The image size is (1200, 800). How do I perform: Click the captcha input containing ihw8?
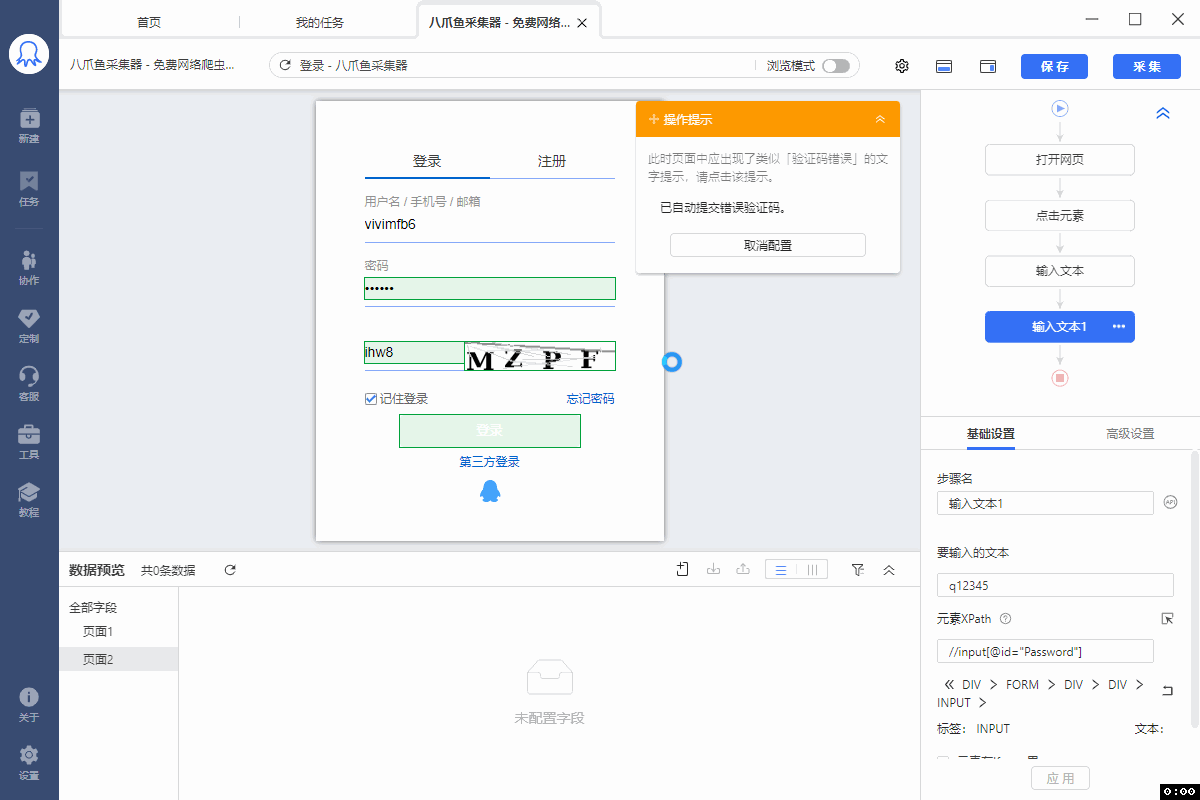pos(414,352)
